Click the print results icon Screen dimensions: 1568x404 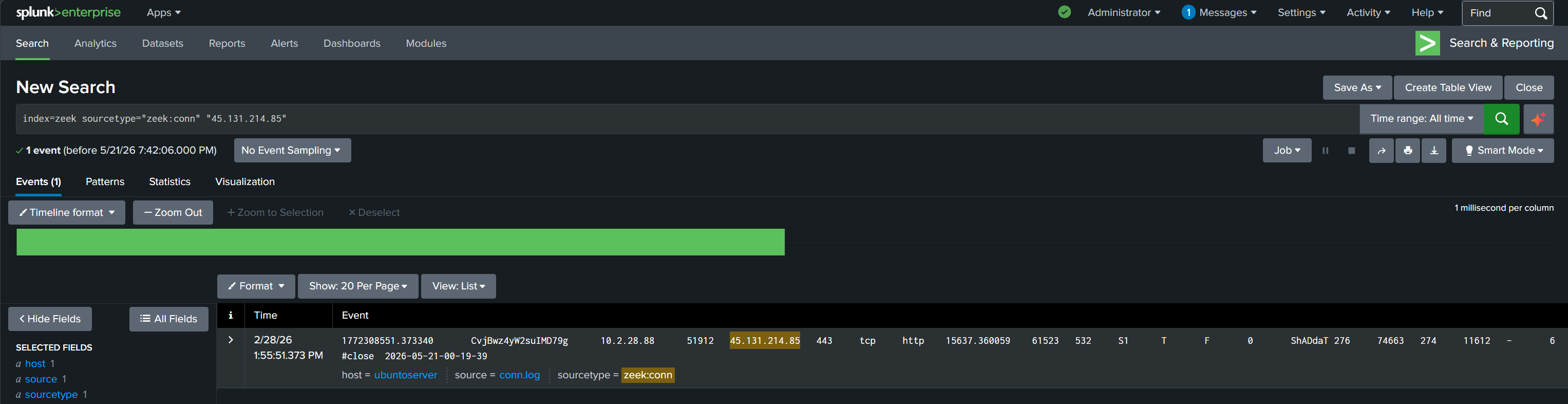[x=1407, y=151]
